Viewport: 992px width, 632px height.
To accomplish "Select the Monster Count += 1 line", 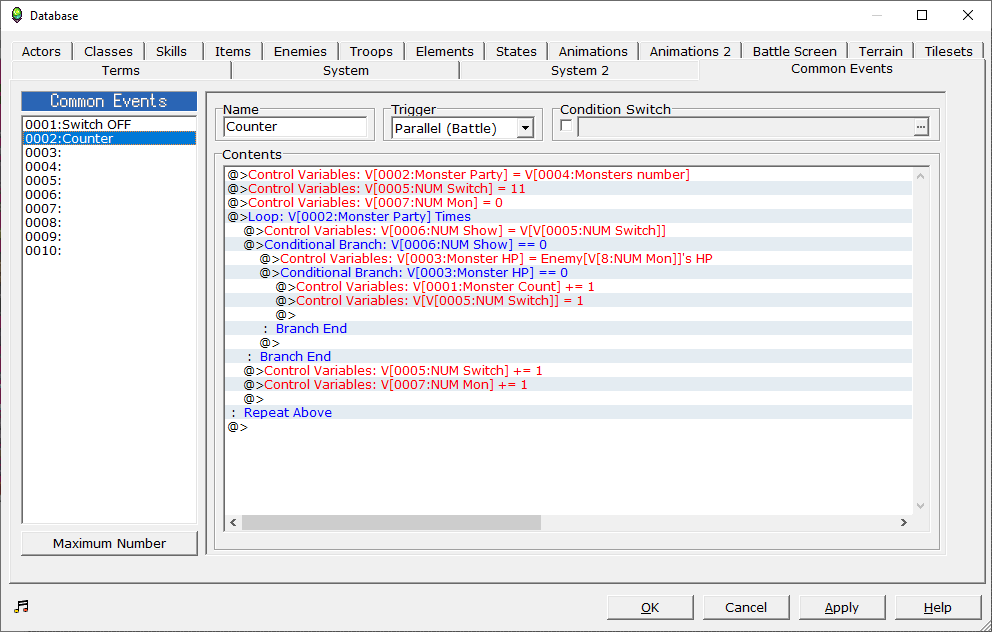I will 569,287.
